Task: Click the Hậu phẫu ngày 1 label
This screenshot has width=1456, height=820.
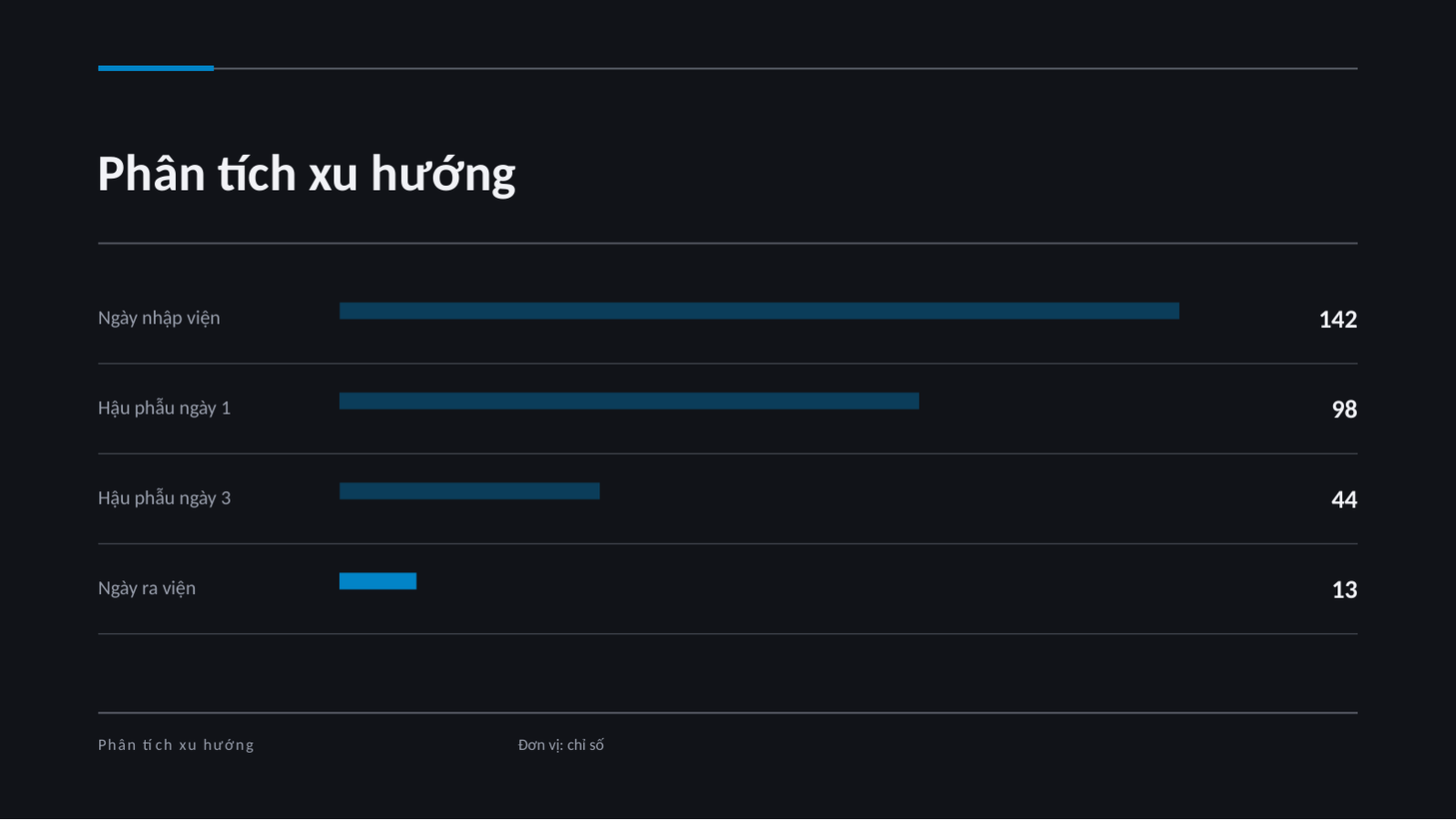Action: tap(164, 407)
